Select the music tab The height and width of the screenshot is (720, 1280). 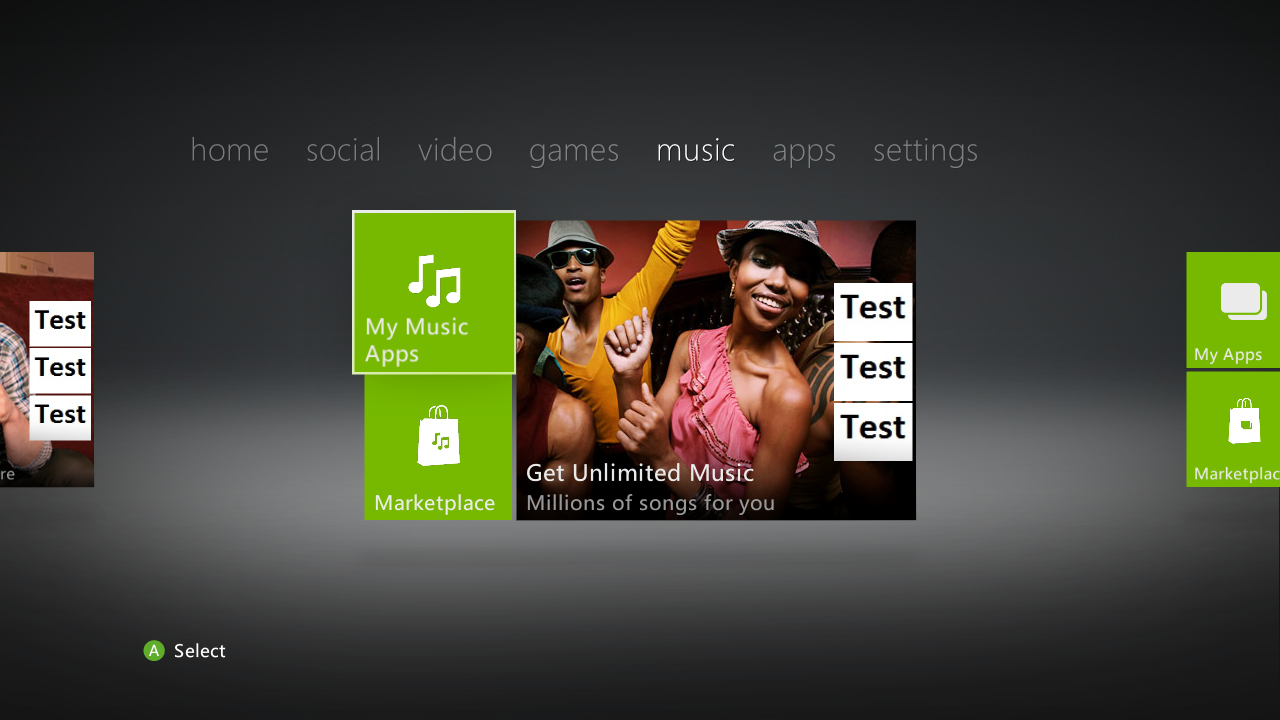click(x=695, y=150)
